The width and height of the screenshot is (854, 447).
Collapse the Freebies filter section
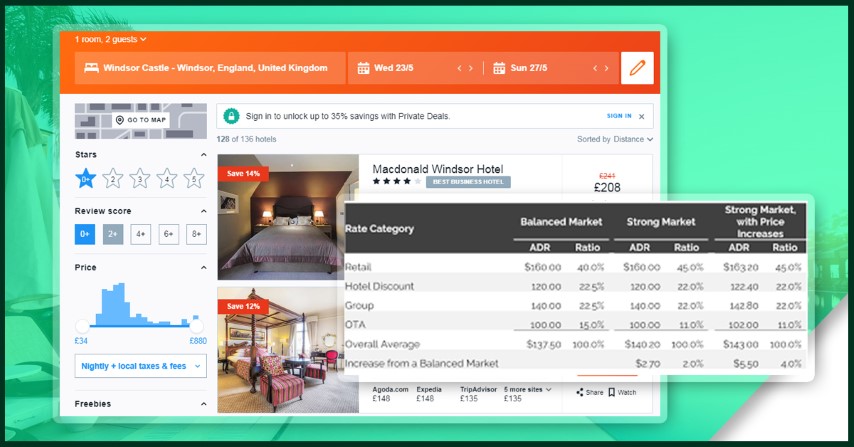coord(203,404)
